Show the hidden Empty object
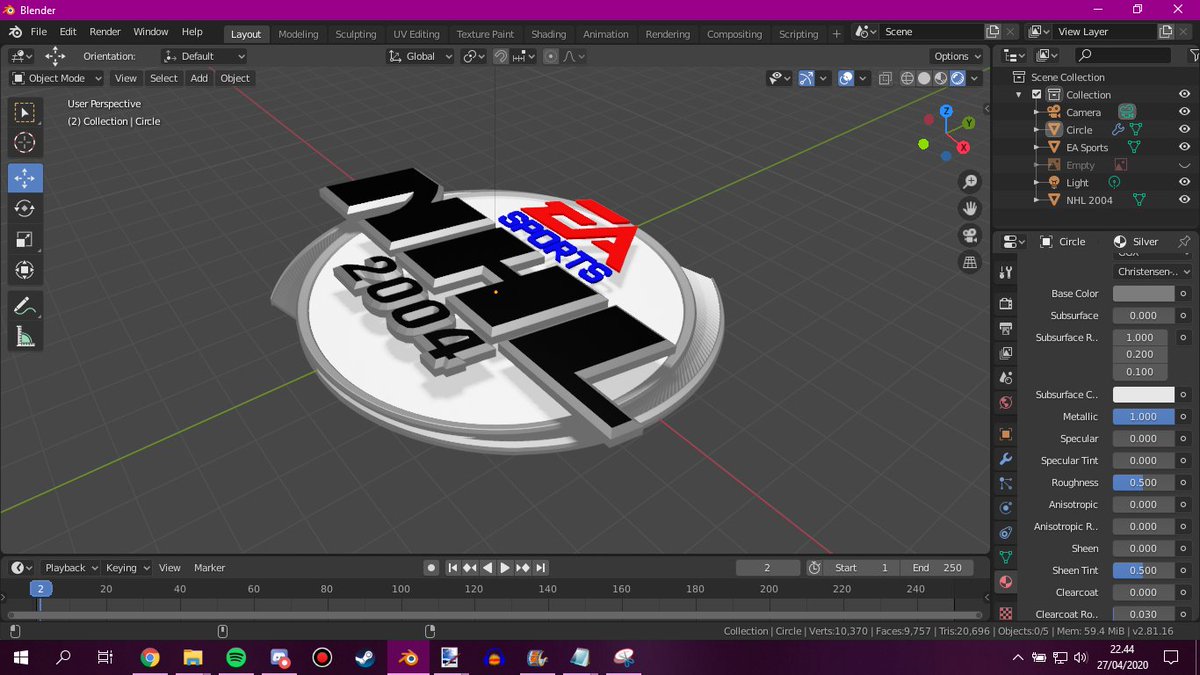This screenshot has width=1200, height=675. [1184, 165]
